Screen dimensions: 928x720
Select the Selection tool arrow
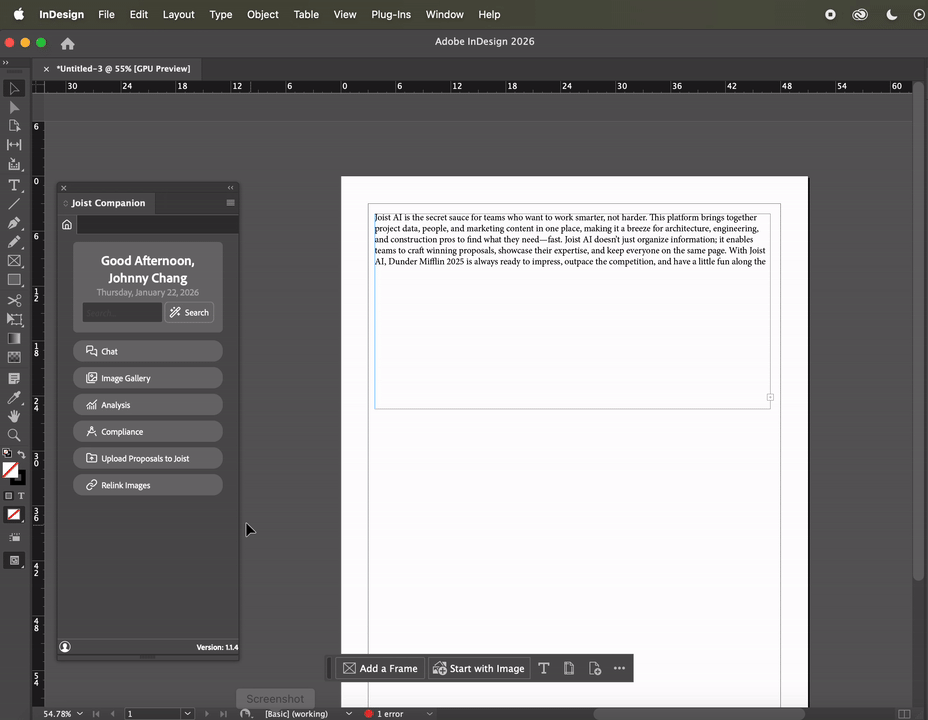pos(14,89)
